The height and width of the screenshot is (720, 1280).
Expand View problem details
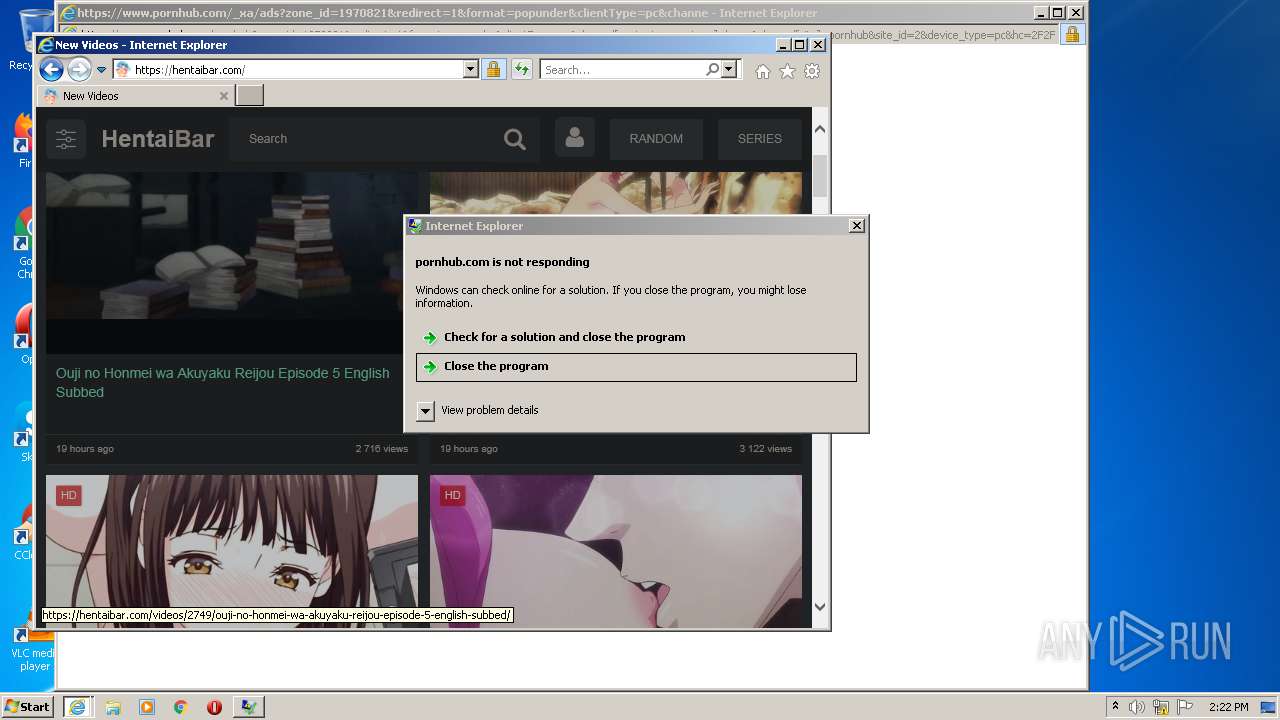[477, 410]
